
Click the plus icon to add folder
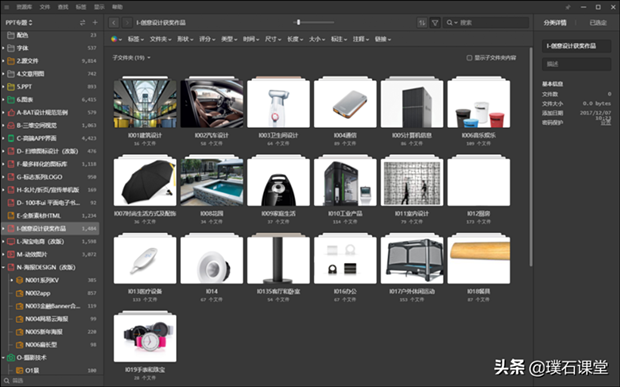tap(95, 23)
